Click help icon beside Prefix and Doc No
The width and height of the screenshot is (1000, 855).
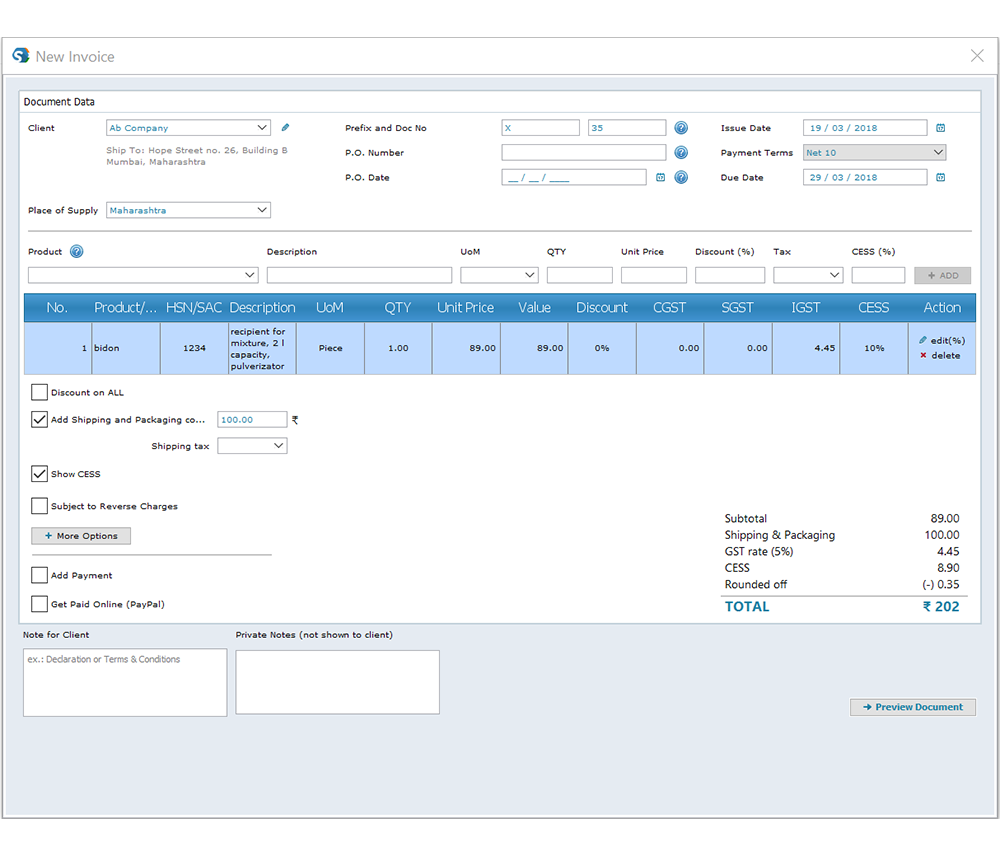click(681, 128)
